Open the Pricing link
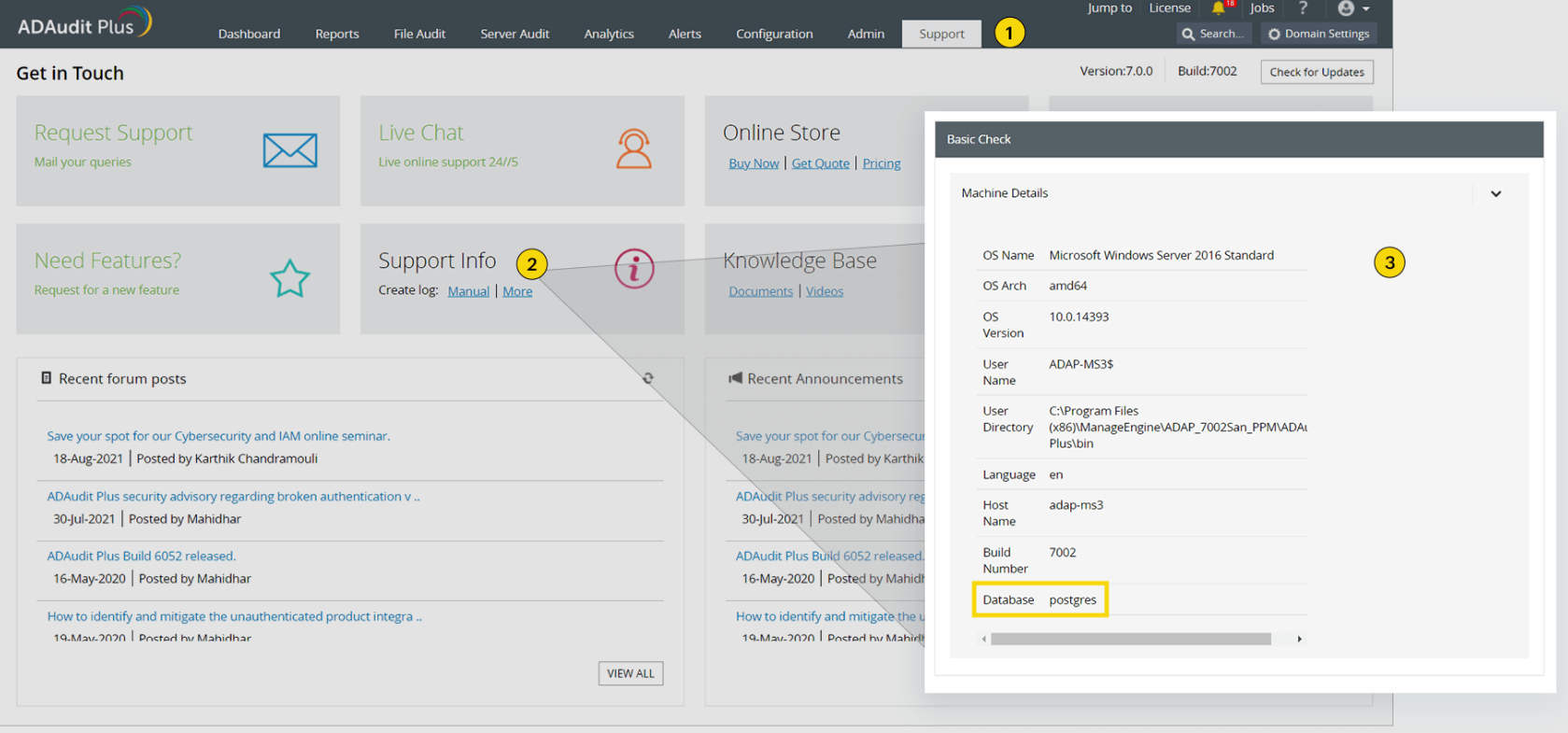This screenshot has height=733, width=1568. click(882, 163)
